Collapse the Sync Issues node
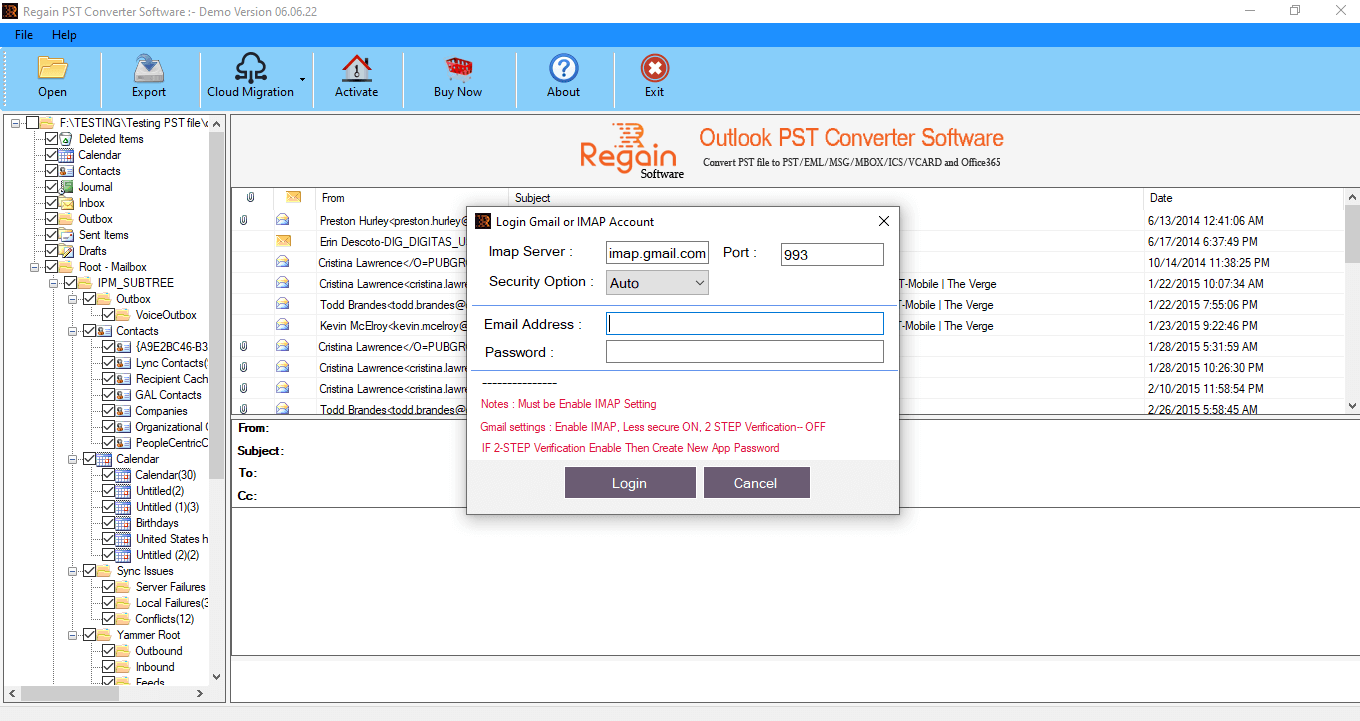This screenshot has height=721, width=1360. 73,571
